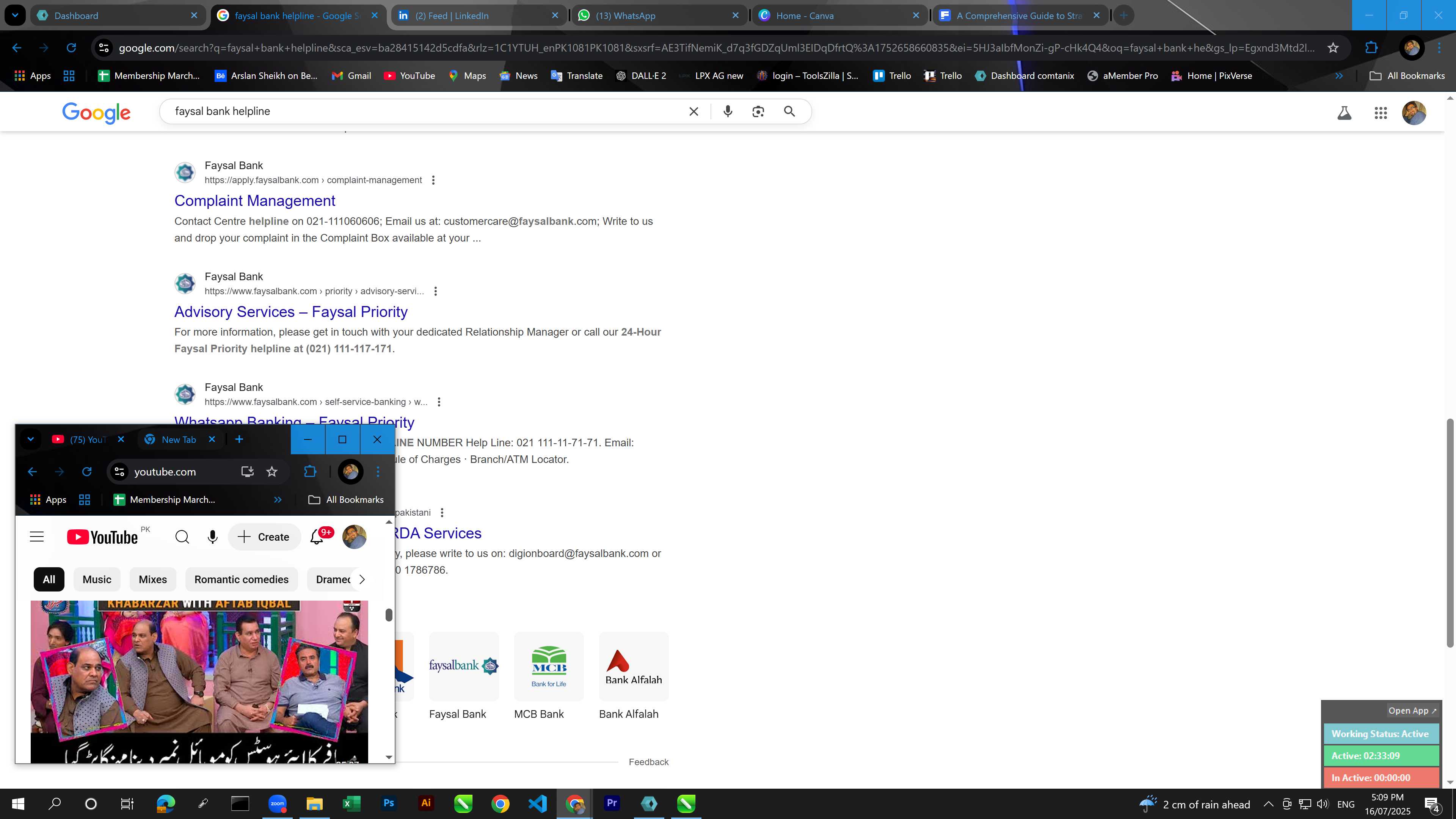Image resolution: width=1456 pixels, height=819 pixels.
Task: Open Extensions puzzle icon in main Chrome window
Action: click(1371, 48)
